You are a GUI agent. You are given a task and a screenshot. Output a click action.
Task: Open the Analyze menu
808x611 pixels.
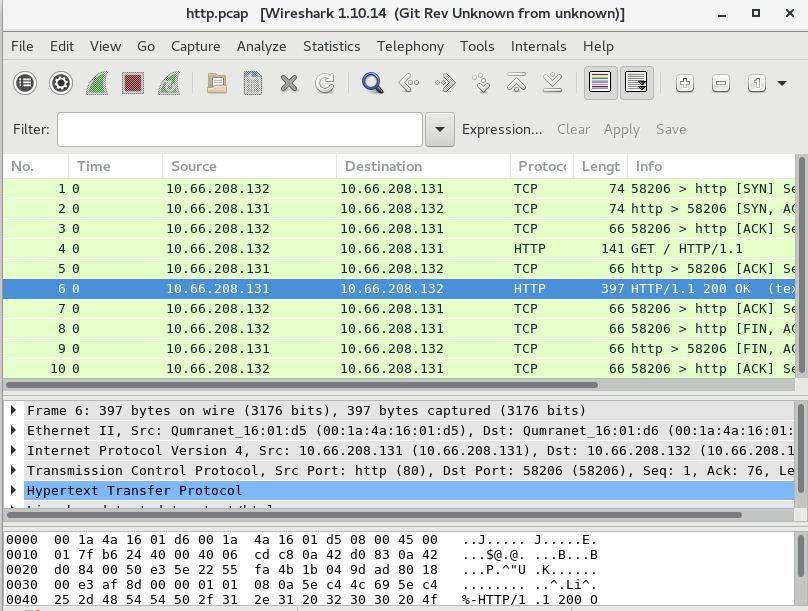(x=261, y=46)
